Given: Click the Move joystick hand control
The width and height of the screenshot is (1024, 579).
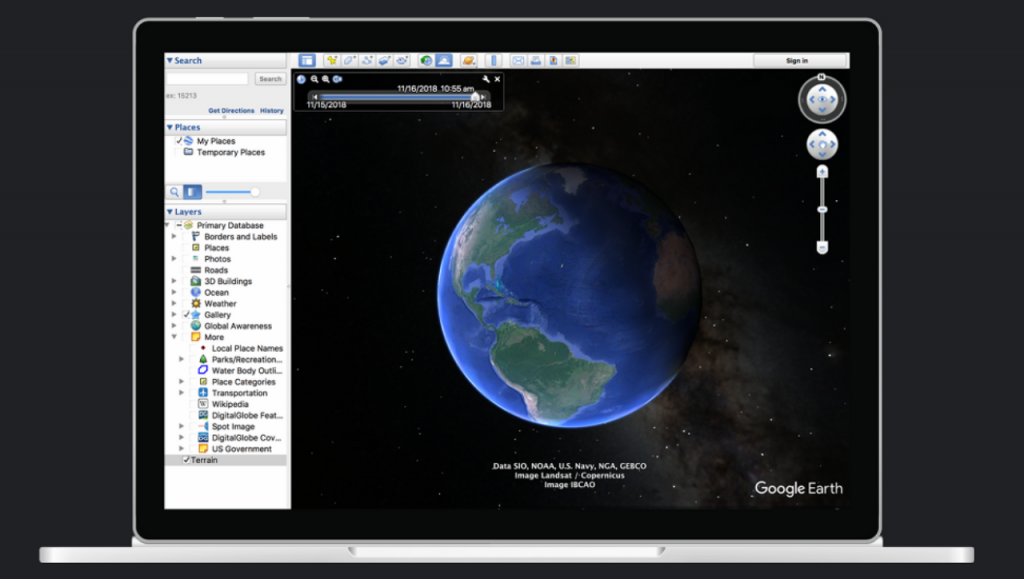Looking at the screenshot, I should pos(822,144).
